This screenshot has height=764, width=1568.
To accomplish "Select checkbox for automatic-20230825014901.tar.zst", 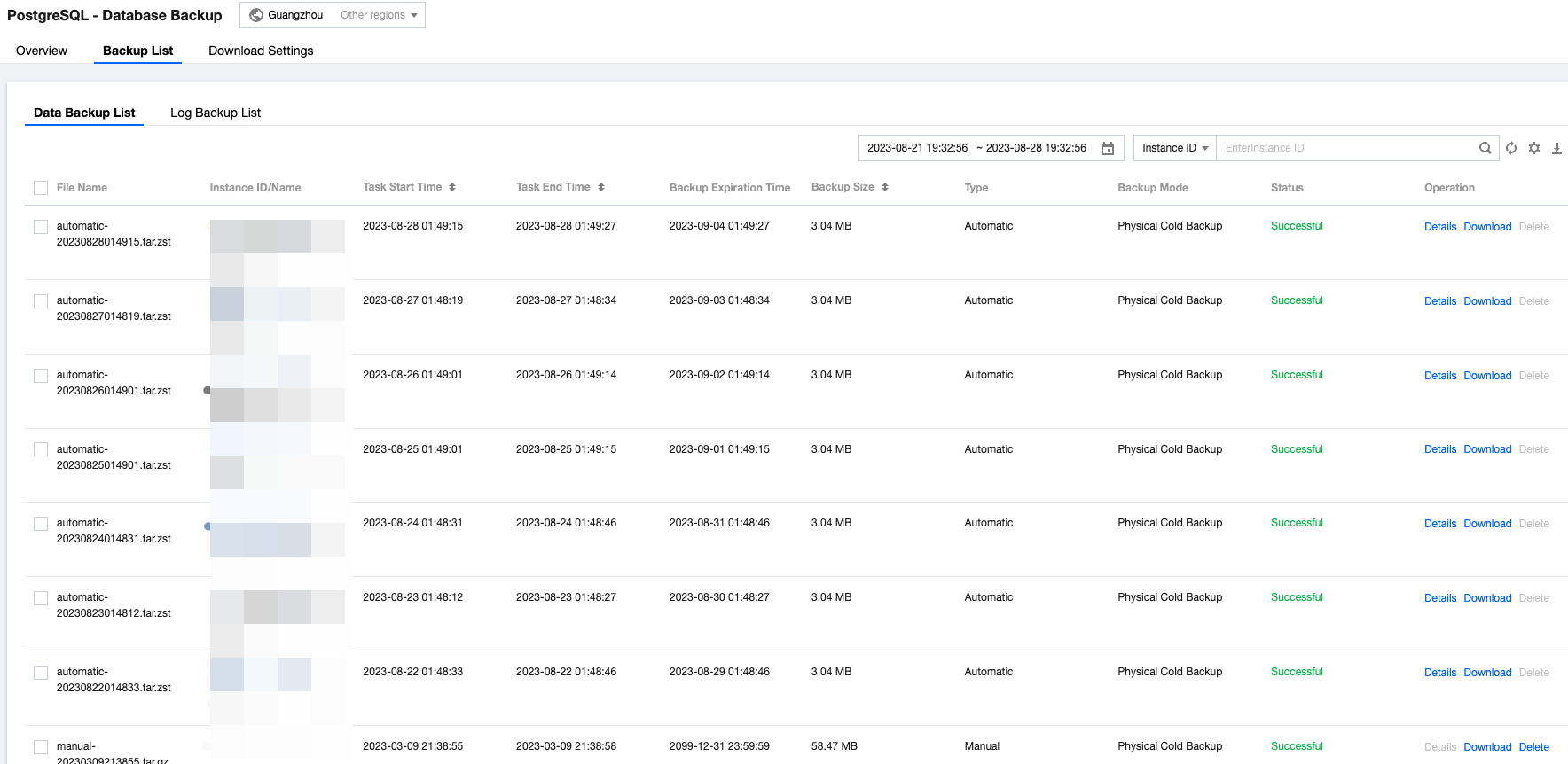I will coord(41,450).
